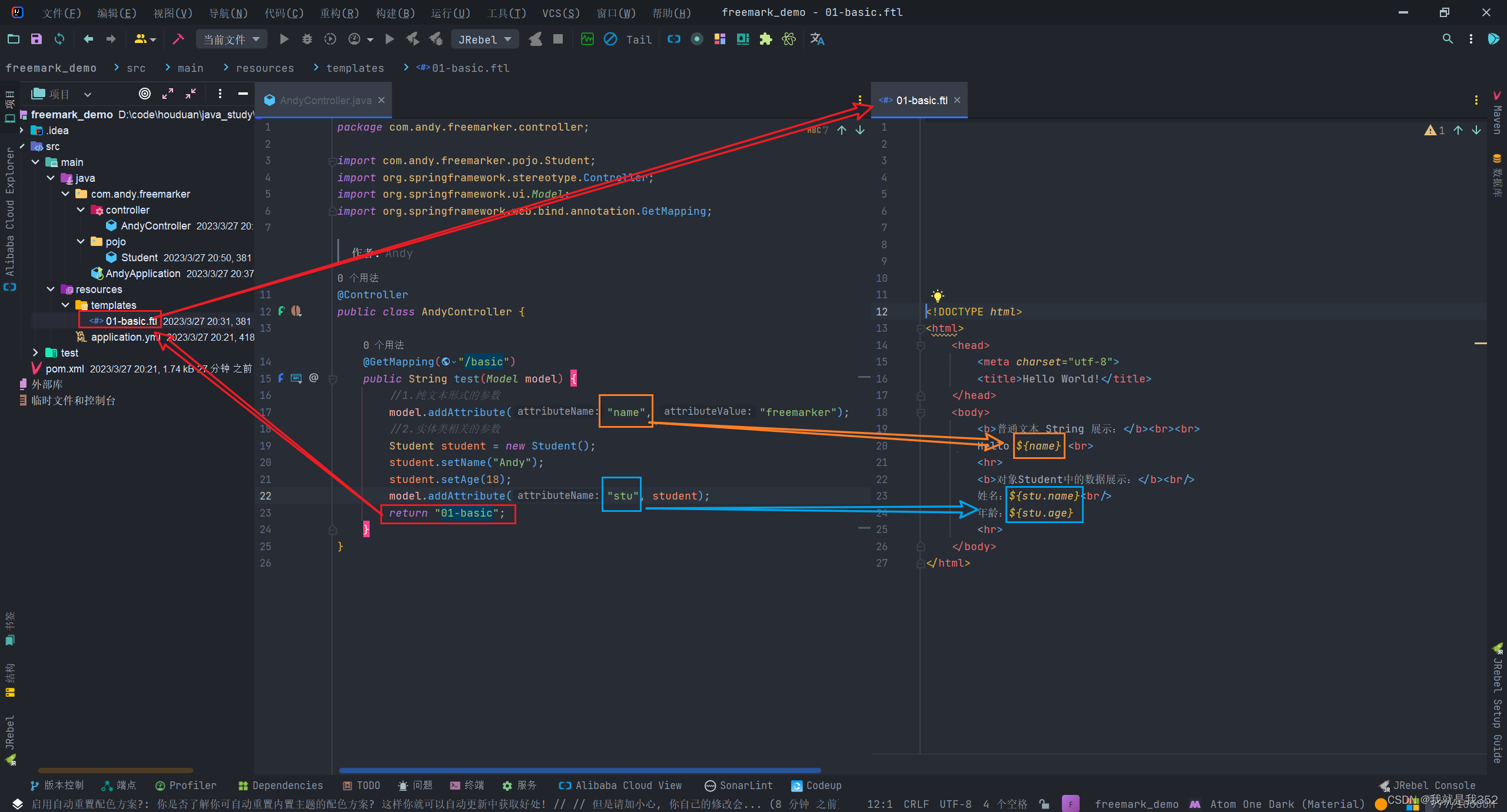
Task: Open the JRebel dropdown in toolbar
Action: pyautogui.click(x=484, y=39)
